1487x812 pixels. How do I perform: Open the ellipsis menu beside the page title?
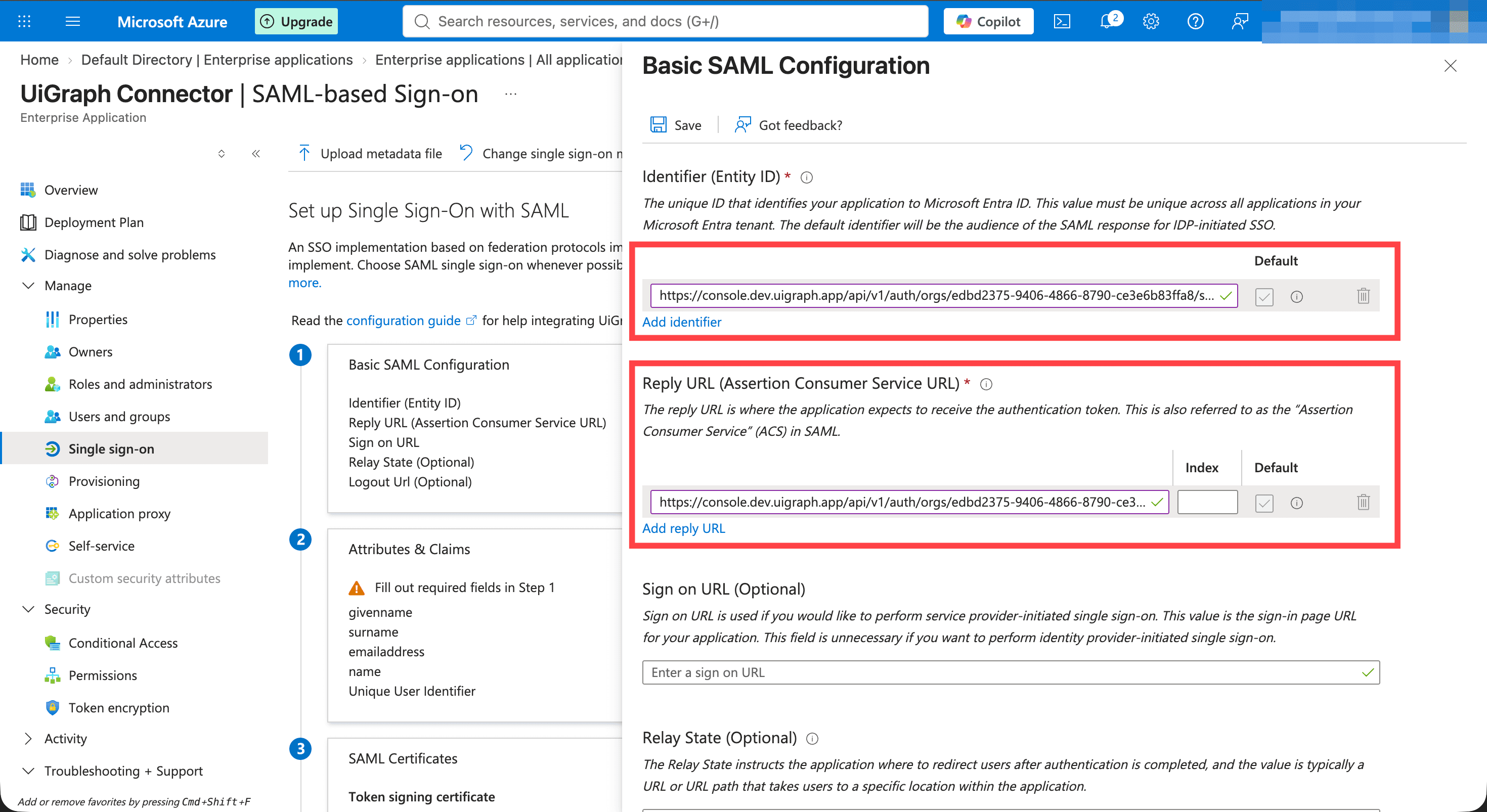point(510,94)
